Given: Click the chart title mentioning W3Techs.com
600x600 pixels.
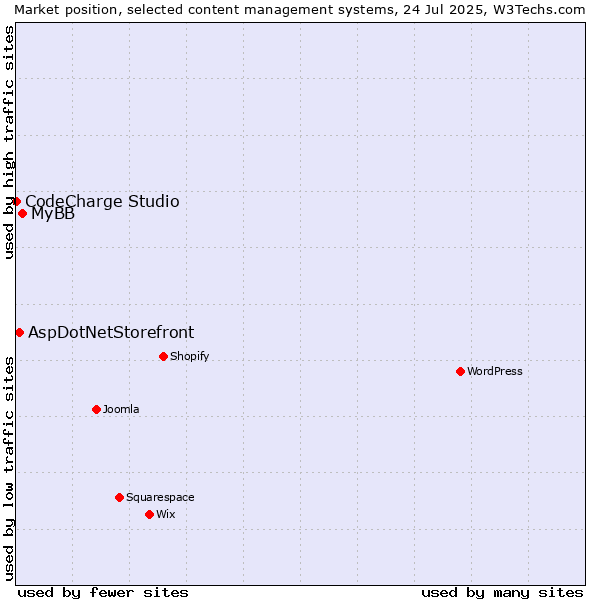Looking at the screenshot, I should tap(300, 10).
